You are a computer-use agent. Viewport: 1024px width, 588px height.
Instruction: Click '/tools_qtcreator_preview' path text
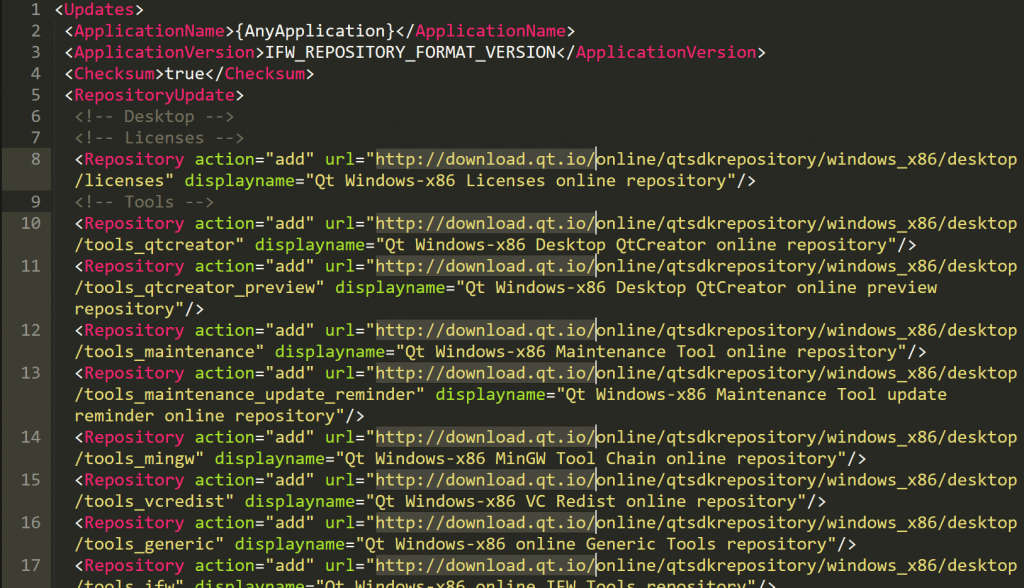(x=195, y=287)
